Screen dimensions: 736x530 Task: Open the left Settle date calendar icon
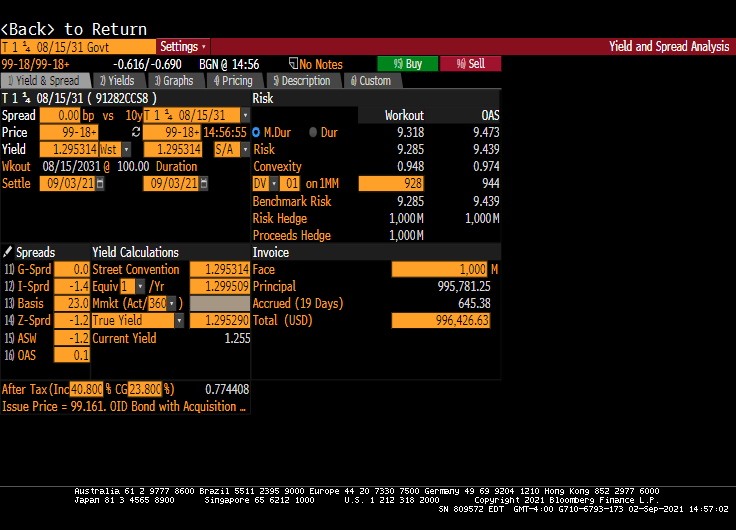point(100,184)
